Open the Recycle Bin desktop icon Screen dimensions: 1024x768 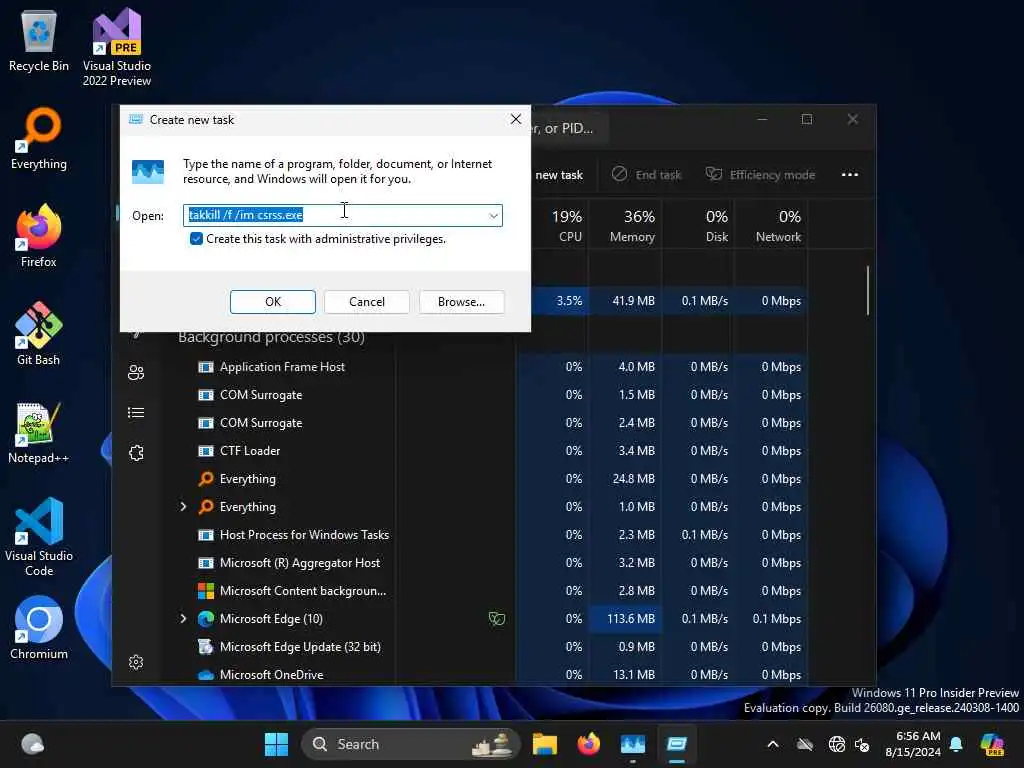coord(39,42)
